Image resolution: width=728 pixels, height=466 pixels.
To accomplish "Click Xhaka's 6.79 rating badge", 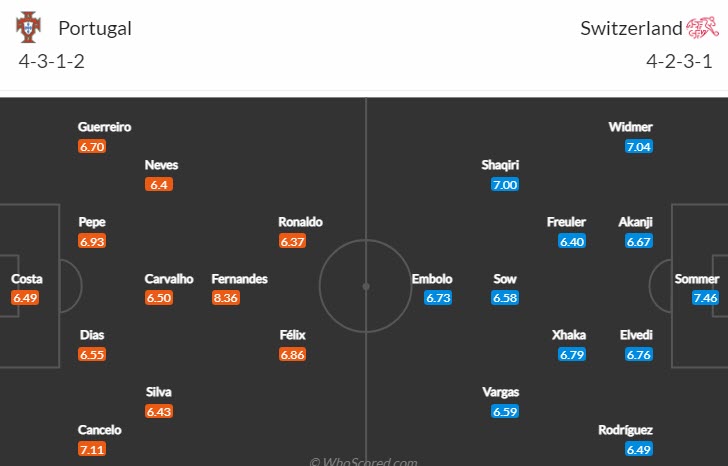I will coord(573,354).
